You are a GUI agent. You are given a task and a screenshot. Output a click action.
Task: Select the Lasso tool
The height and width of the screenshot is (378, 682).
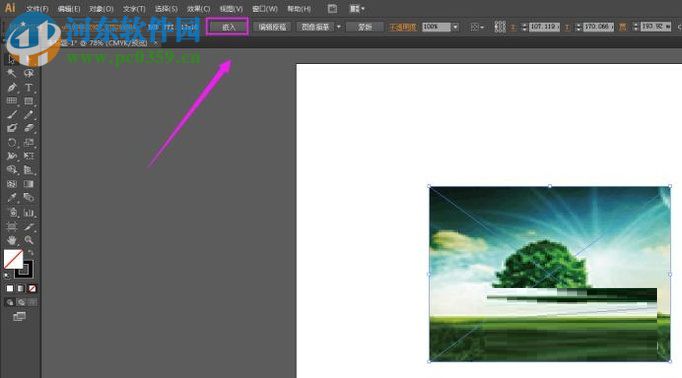click(x=29, y=73)
